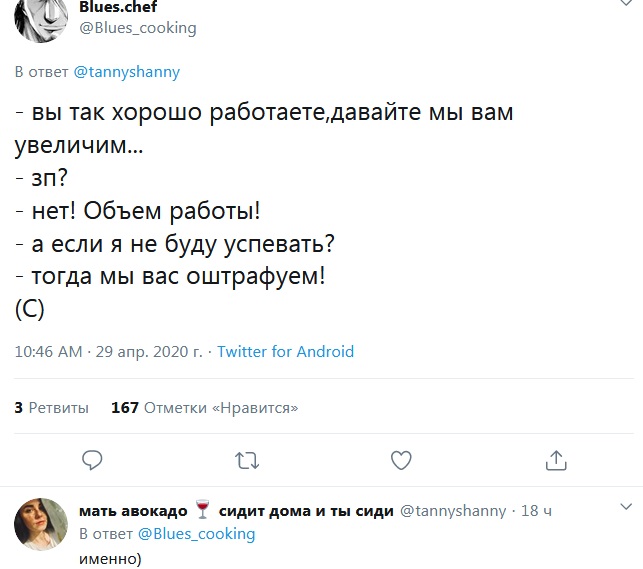The width and height of the screenshot is (643, 569).
Task: Click the reply speech bubble icon
Action: point(92,460)
